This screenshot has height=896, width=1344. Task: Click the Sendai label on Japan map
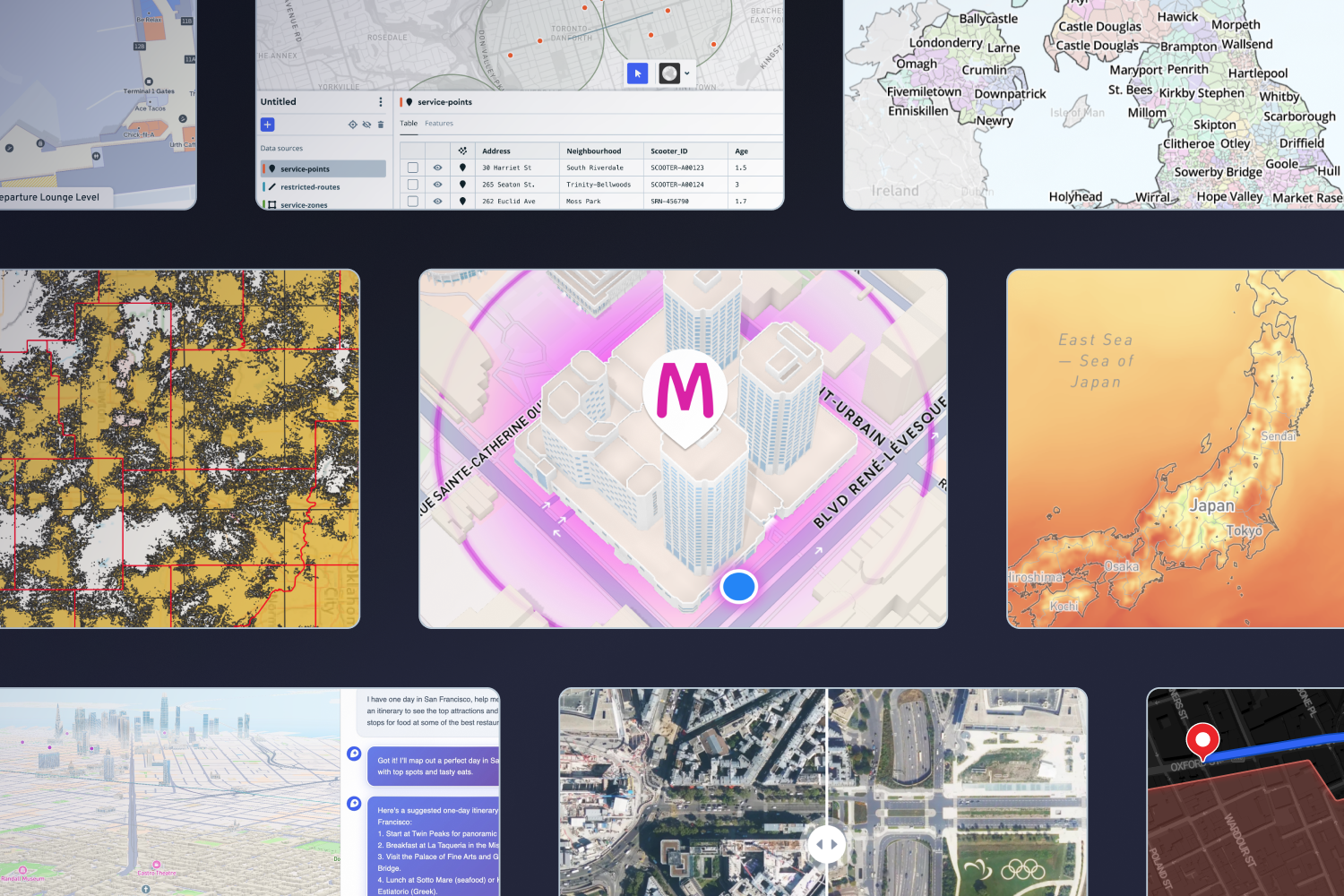(x=1279, y=435)
